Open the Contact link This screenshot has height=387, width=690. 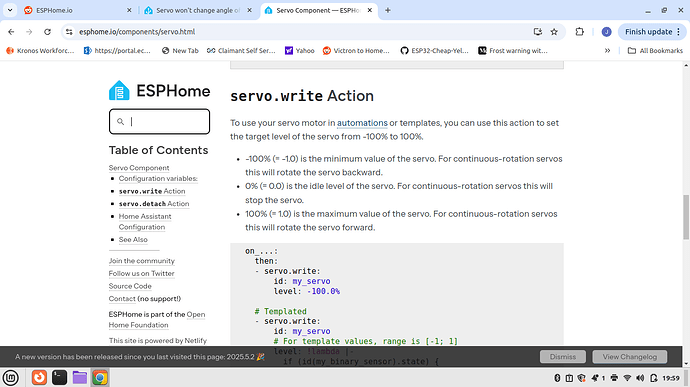pos(122,299)
